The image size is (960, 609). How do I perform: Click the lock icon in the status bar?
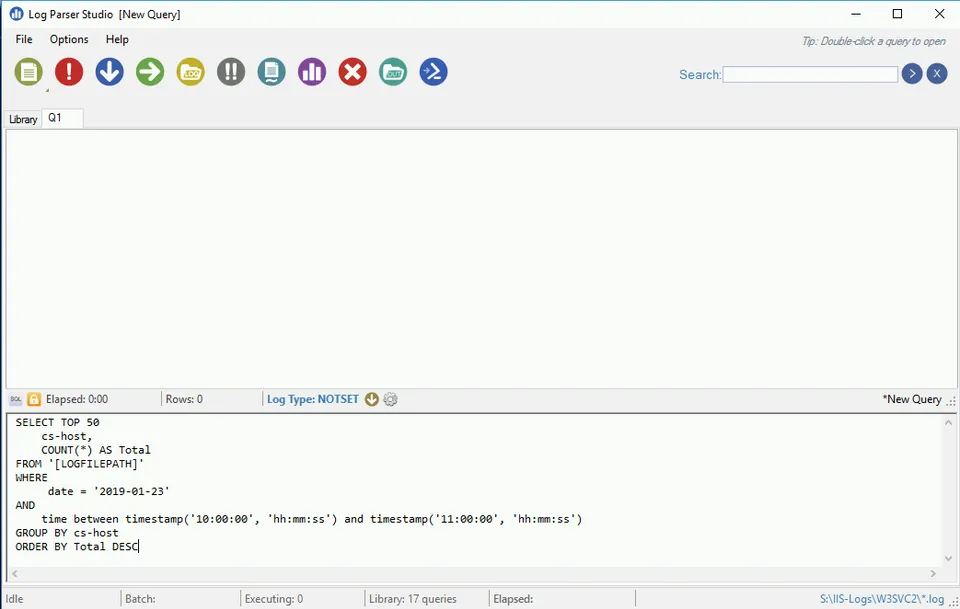tap(34, 398)
